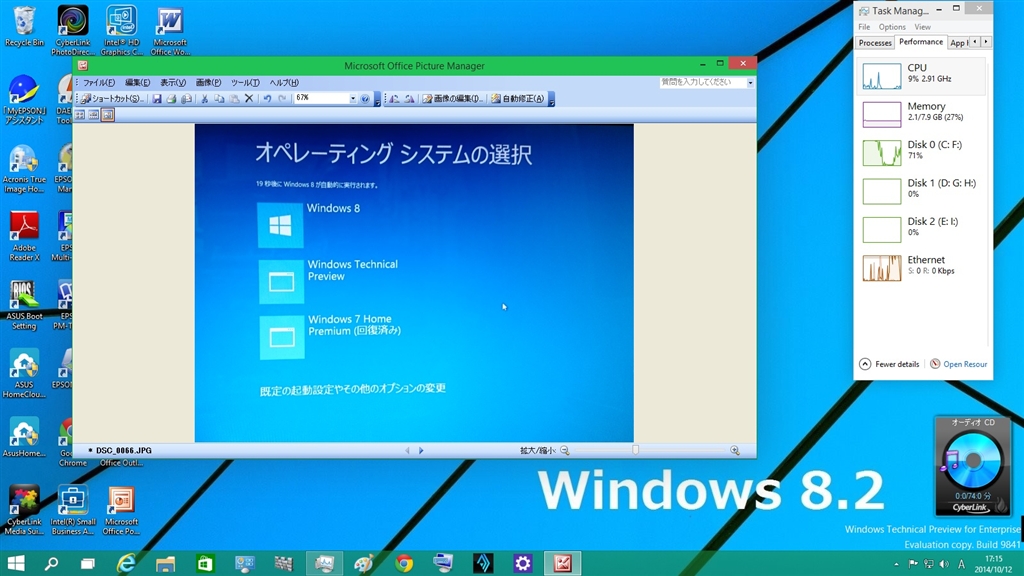
Task: Click the ASUS Boot Setting desktop icon
Action: point(24,305)
